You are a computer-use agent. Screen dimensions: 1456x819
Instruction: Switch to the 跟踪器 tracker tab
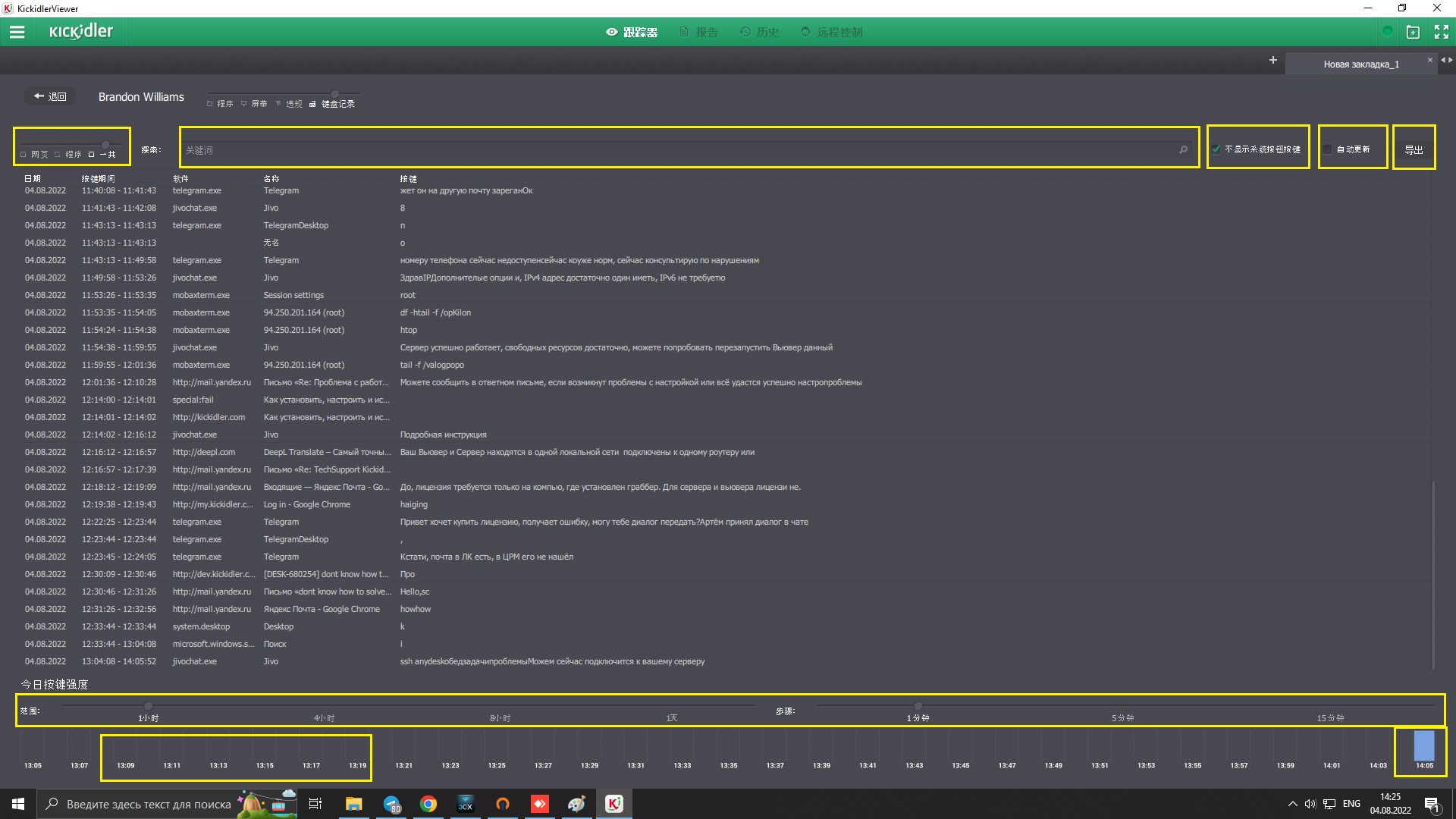click(632, 32)
